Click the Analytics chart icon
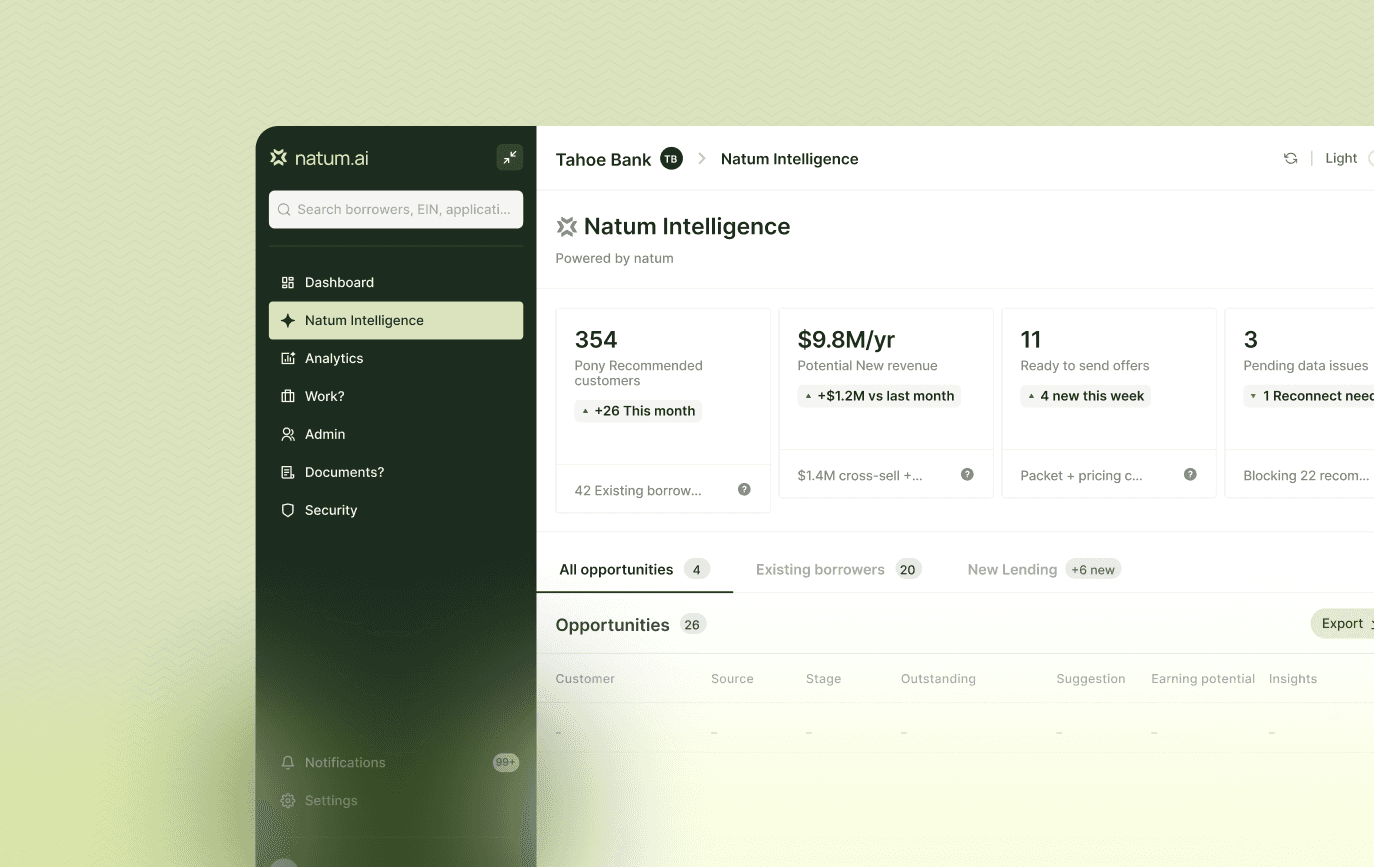Viewport: 1374px width, 867px height. click(288, 359)
